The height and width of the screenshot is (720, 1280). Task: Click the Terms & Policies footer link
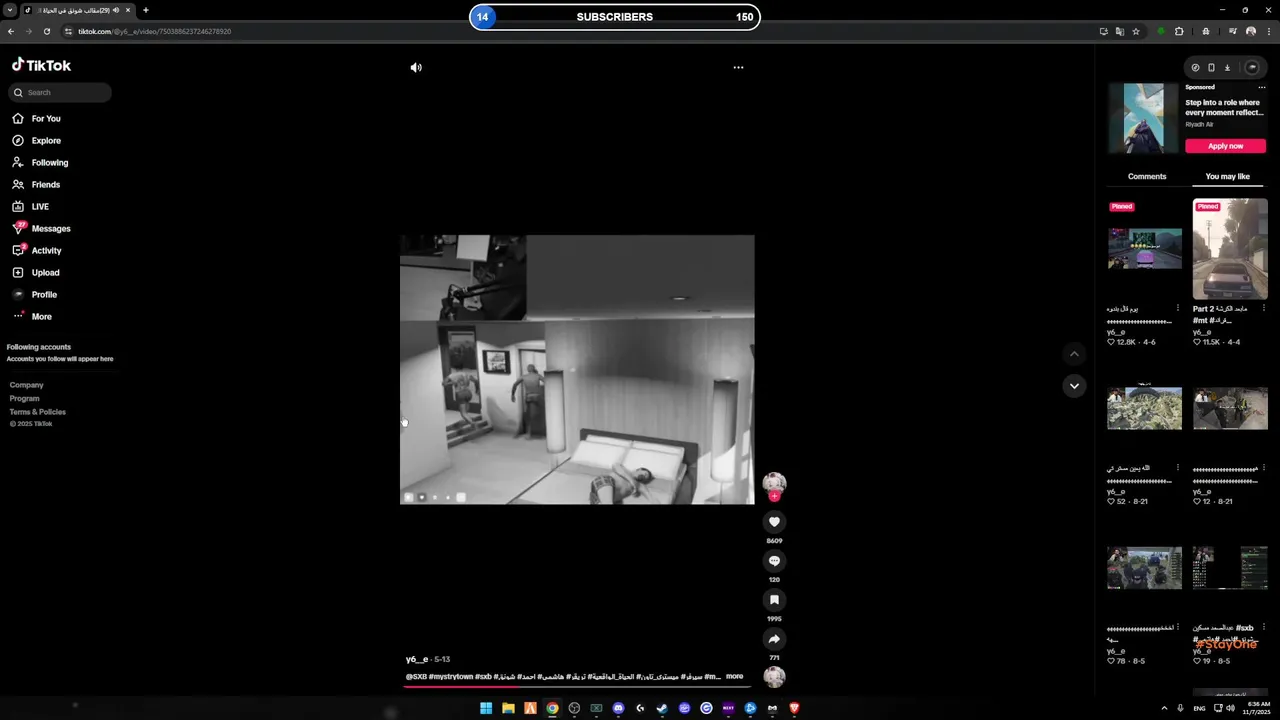37,412
